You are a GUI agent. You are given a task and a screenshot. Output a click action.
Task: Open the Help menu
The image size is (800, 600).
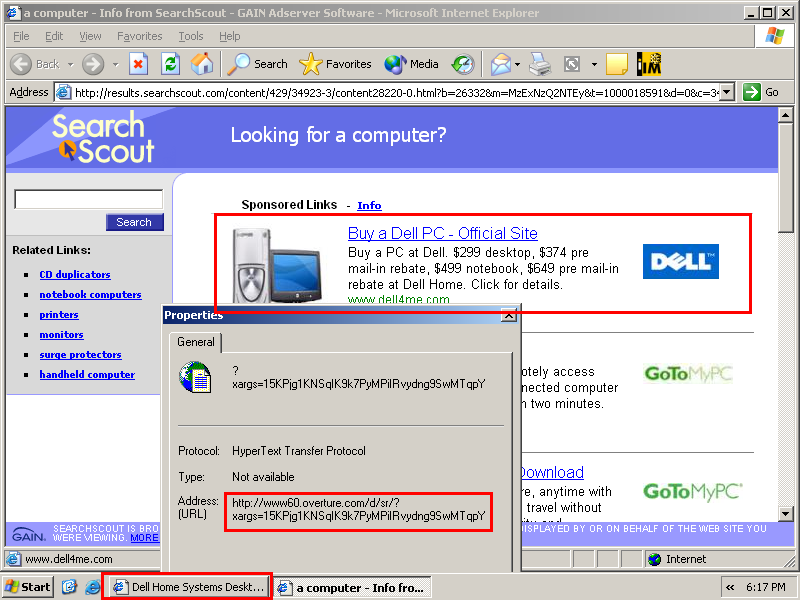(230, 36)
